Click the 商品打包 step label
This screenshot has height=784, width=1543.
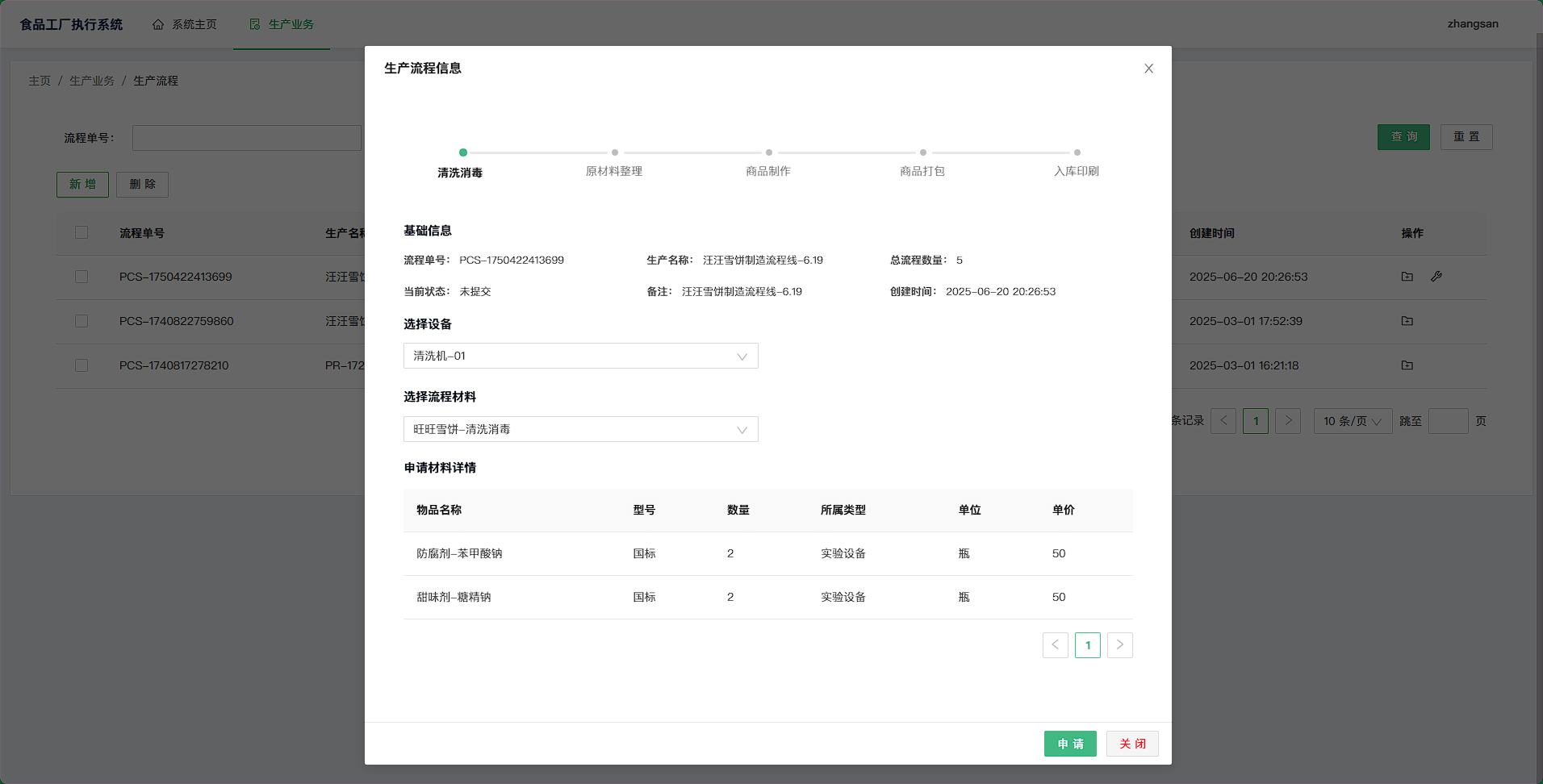[x=922, y=171]
